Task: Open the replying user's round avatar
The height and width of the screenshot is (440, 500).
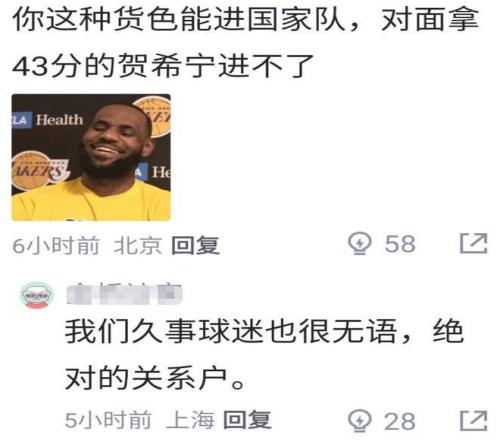Action: (x=37, y=295)
